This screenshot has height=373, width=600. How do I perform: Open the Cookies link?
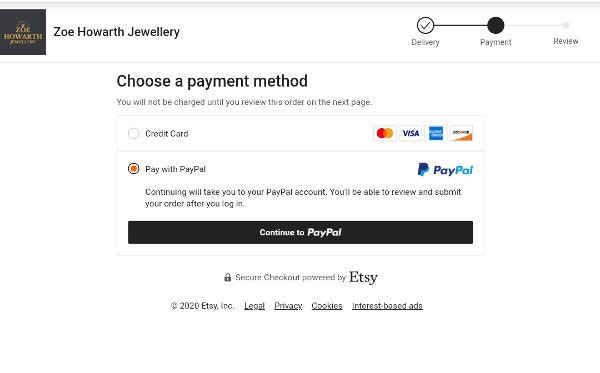pyautogui.click(x=327, y=306)
